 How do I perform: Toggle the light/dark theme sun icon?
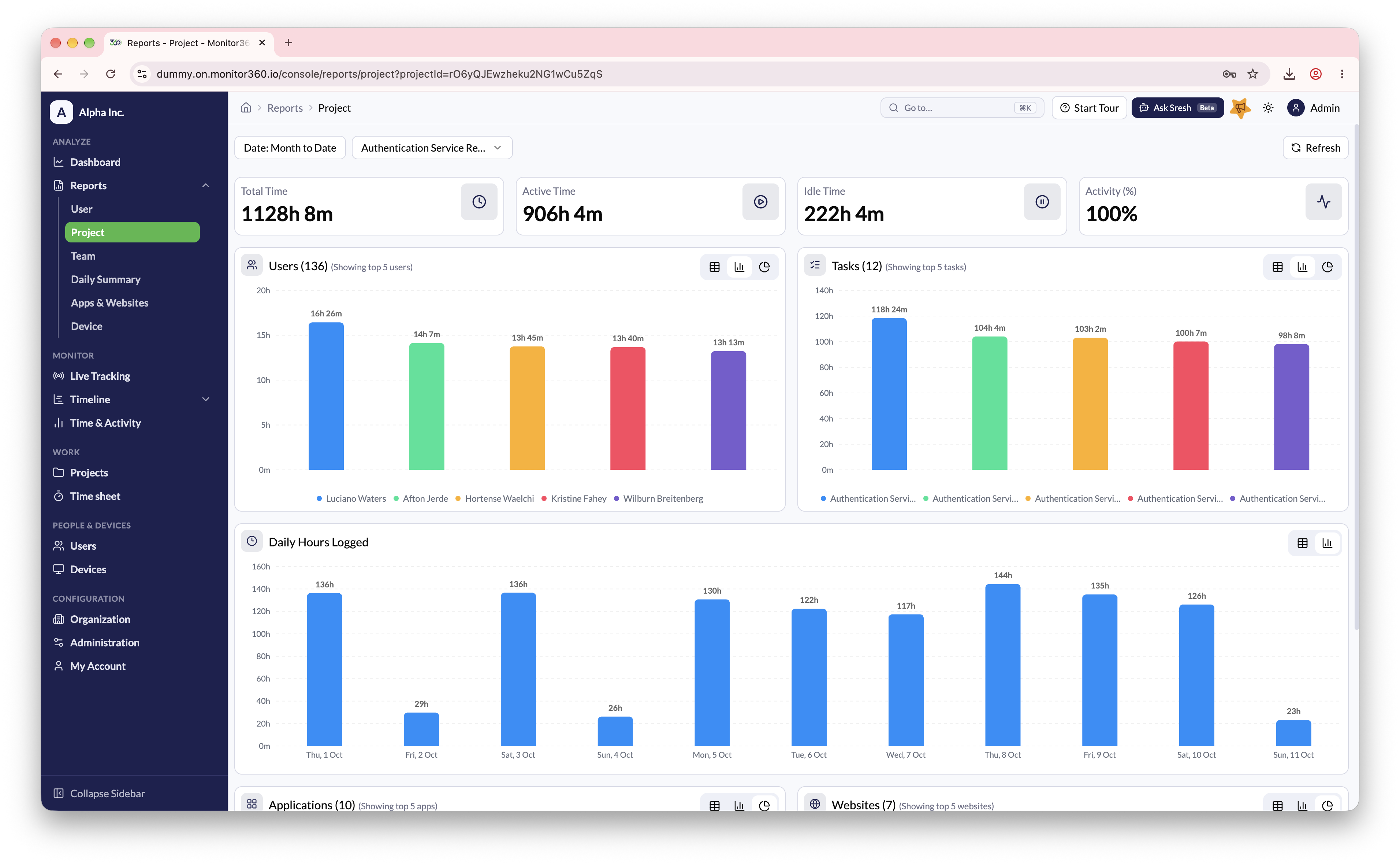coord(1268,108)
